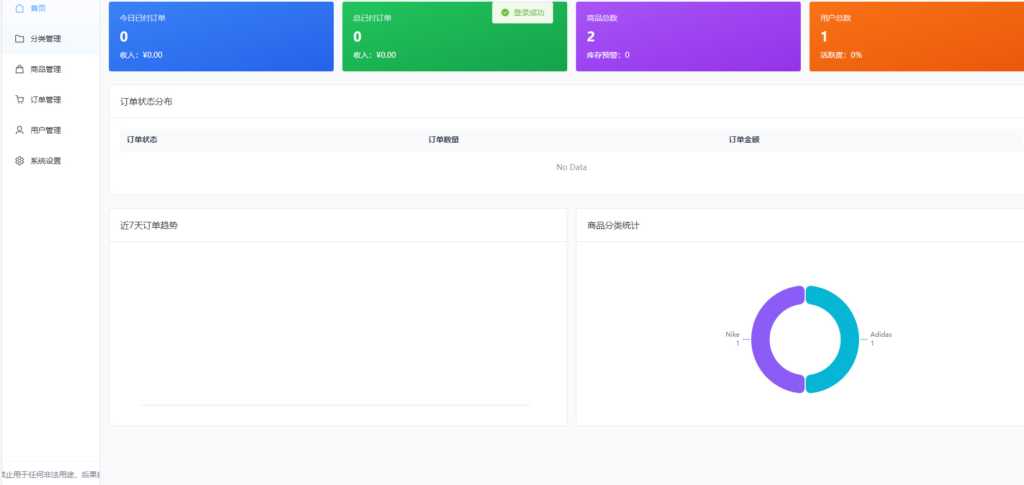Click the gear icon for 系统设置
The image size is (1024, 485).
point(19,161)
